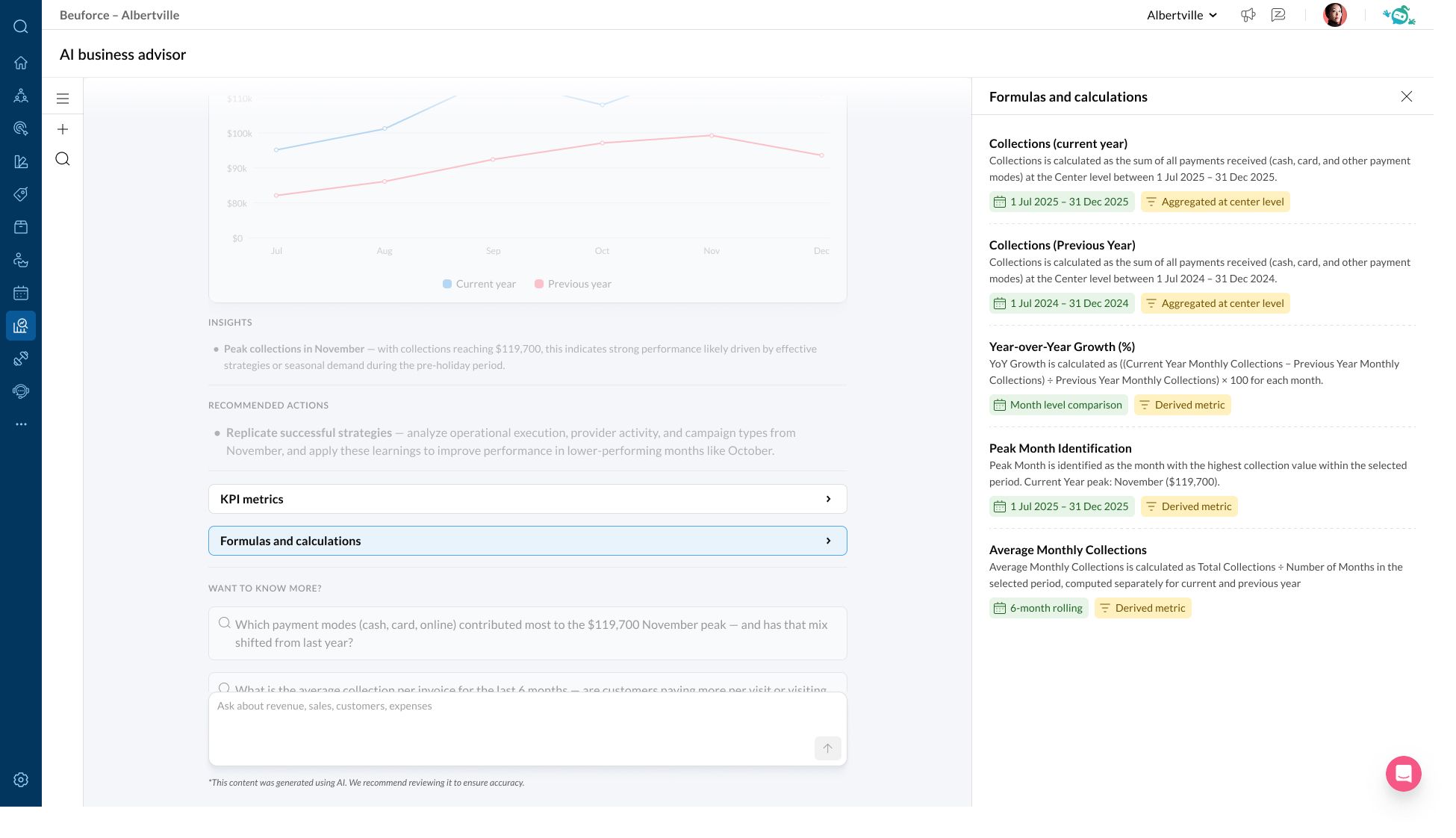The height and width of the screenshot is (838, 1456).
Task: Start a new chat with plus icon
Action: tap(63, 129)
